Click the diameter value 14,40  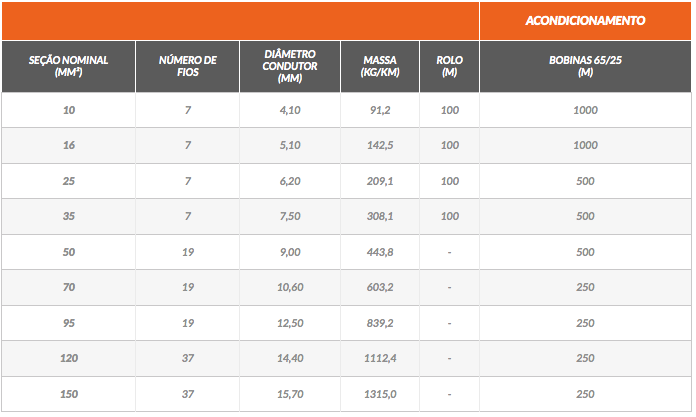point(290,358)
